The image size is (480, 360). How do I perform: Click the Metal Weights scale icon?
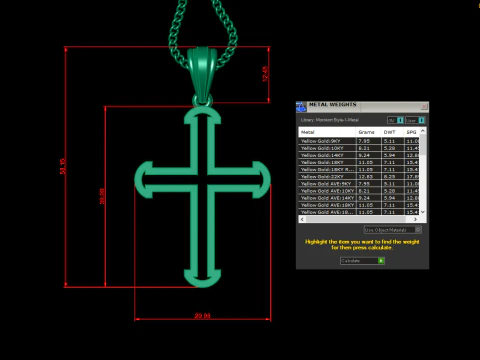(x=301, y=107)
